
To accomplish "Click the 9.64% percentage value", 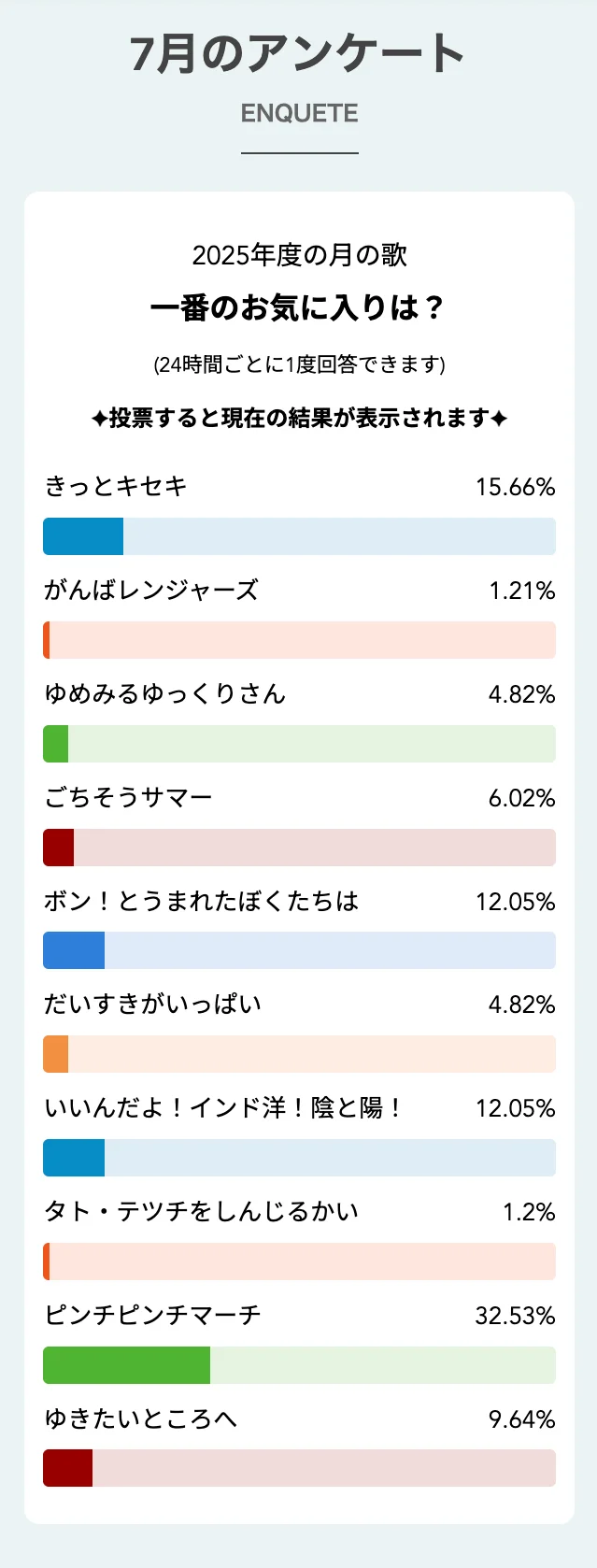I will point(521,1419).
